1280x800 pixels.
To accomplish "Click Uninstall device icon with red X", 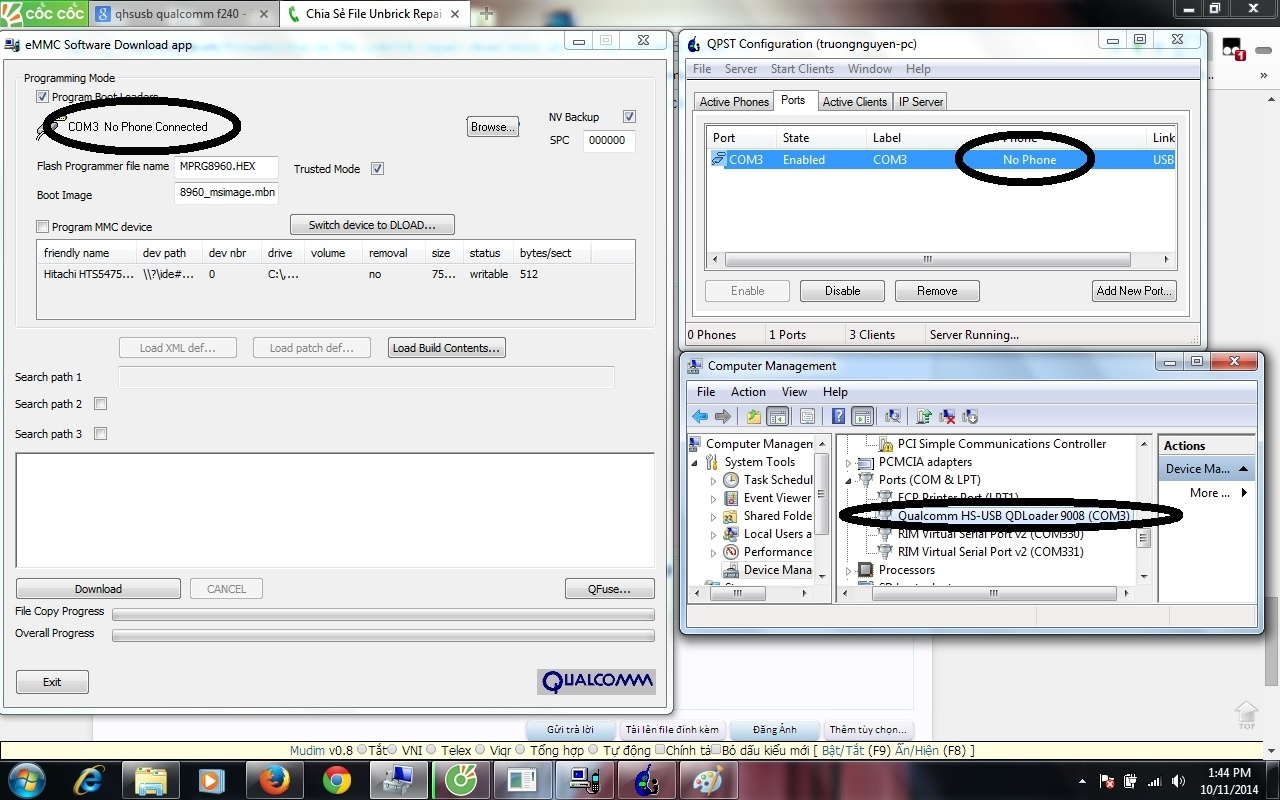I will (x=947, y=417).
